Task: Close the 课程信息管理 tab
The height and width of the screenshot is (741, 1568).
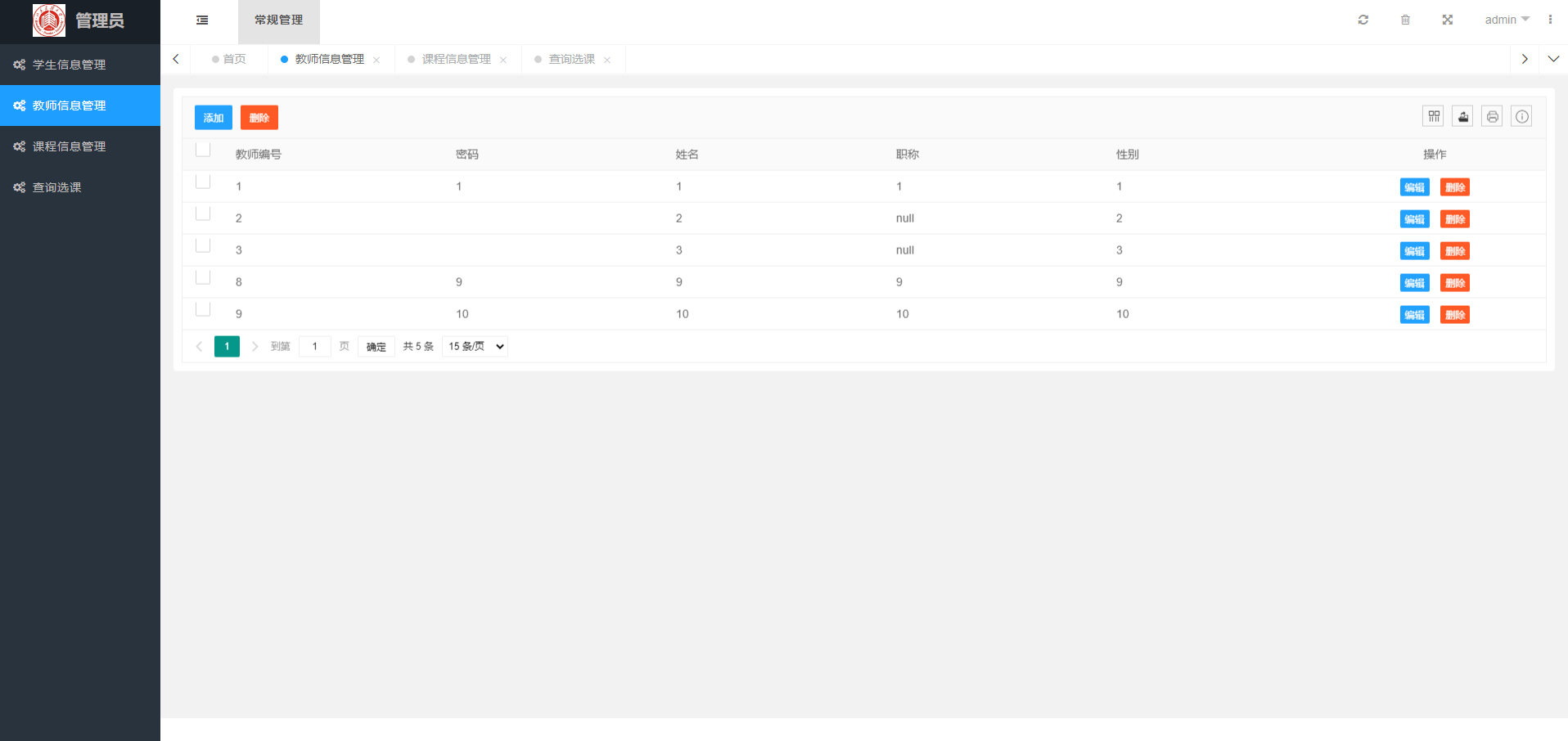Action: pos(503,60)
